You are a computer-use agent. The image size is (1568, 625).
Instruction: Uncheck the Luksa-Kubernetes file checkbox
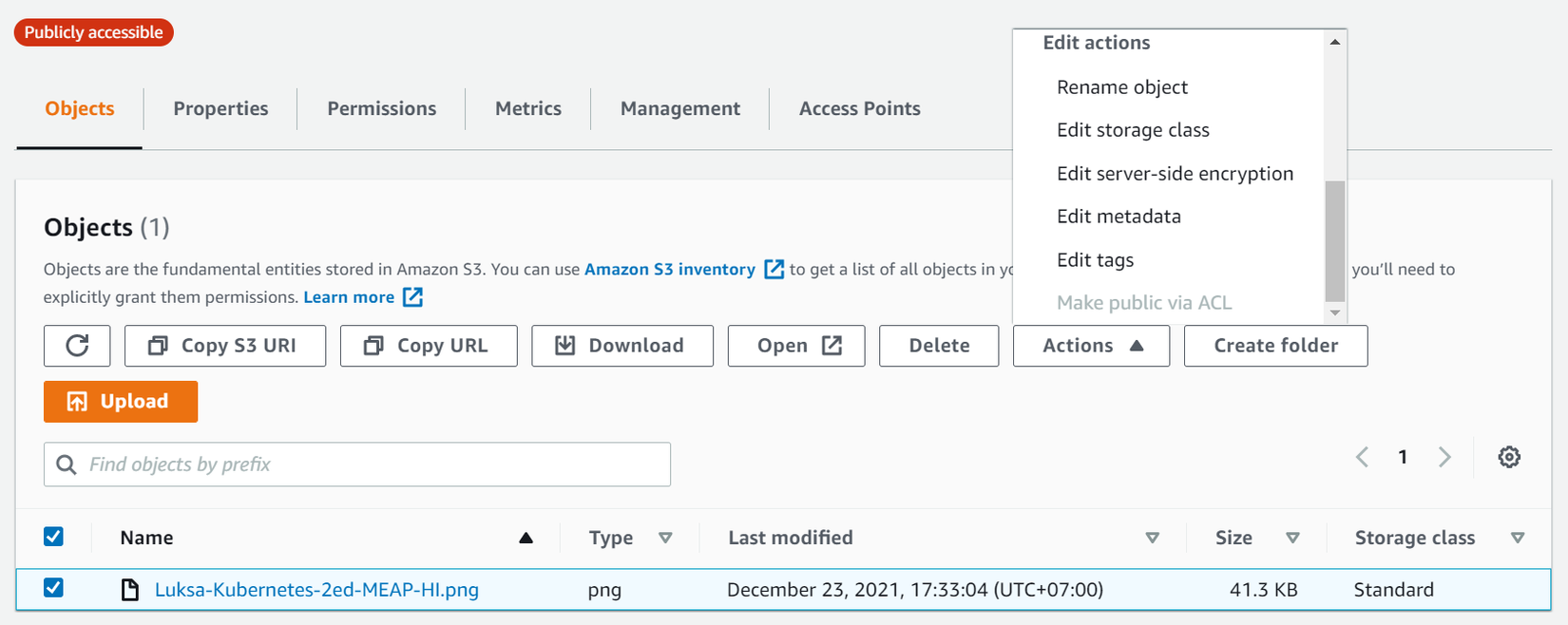pyautogui.click(x=54, y=588)
